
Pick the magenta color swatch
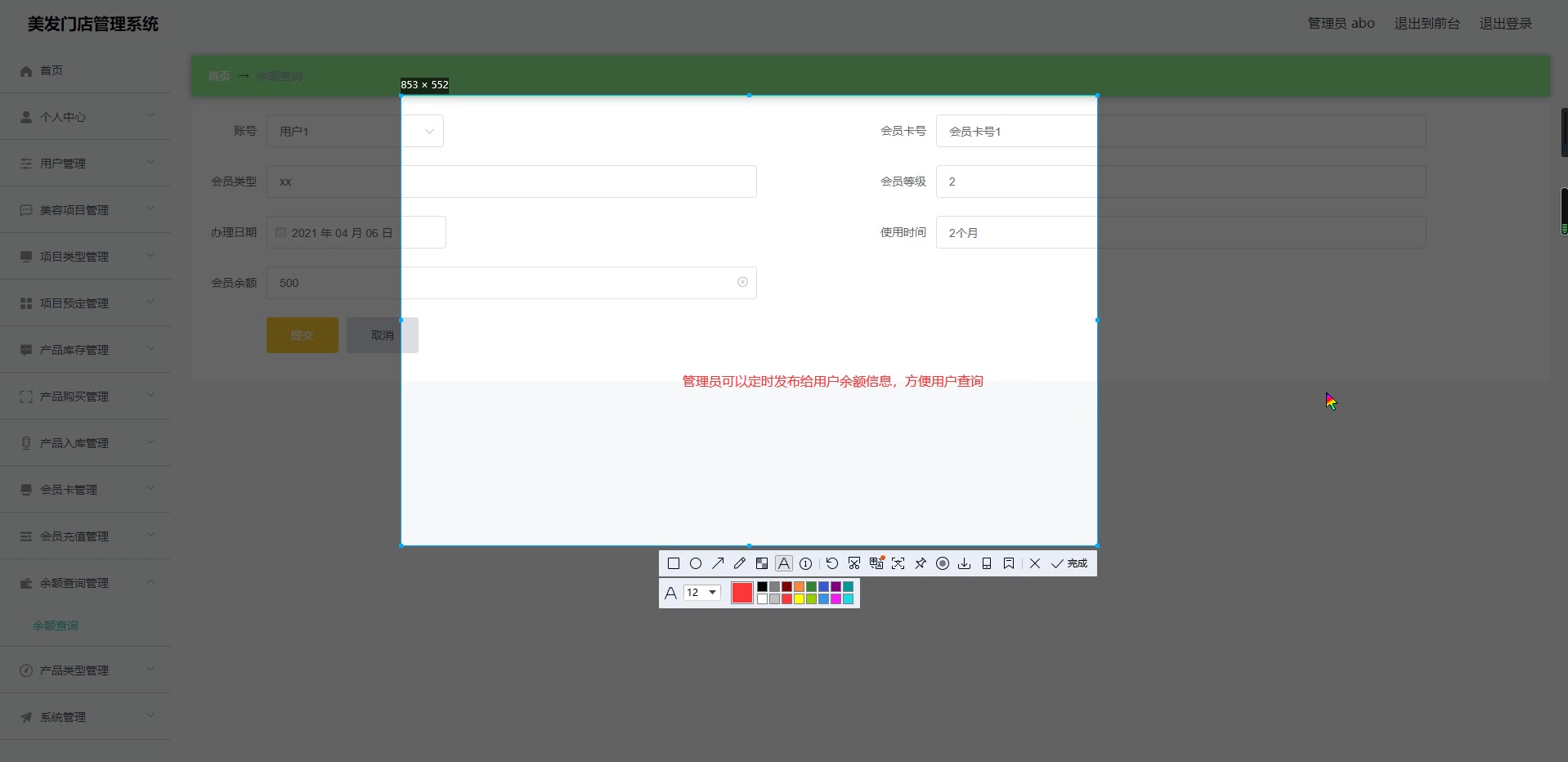coord(836,599)
